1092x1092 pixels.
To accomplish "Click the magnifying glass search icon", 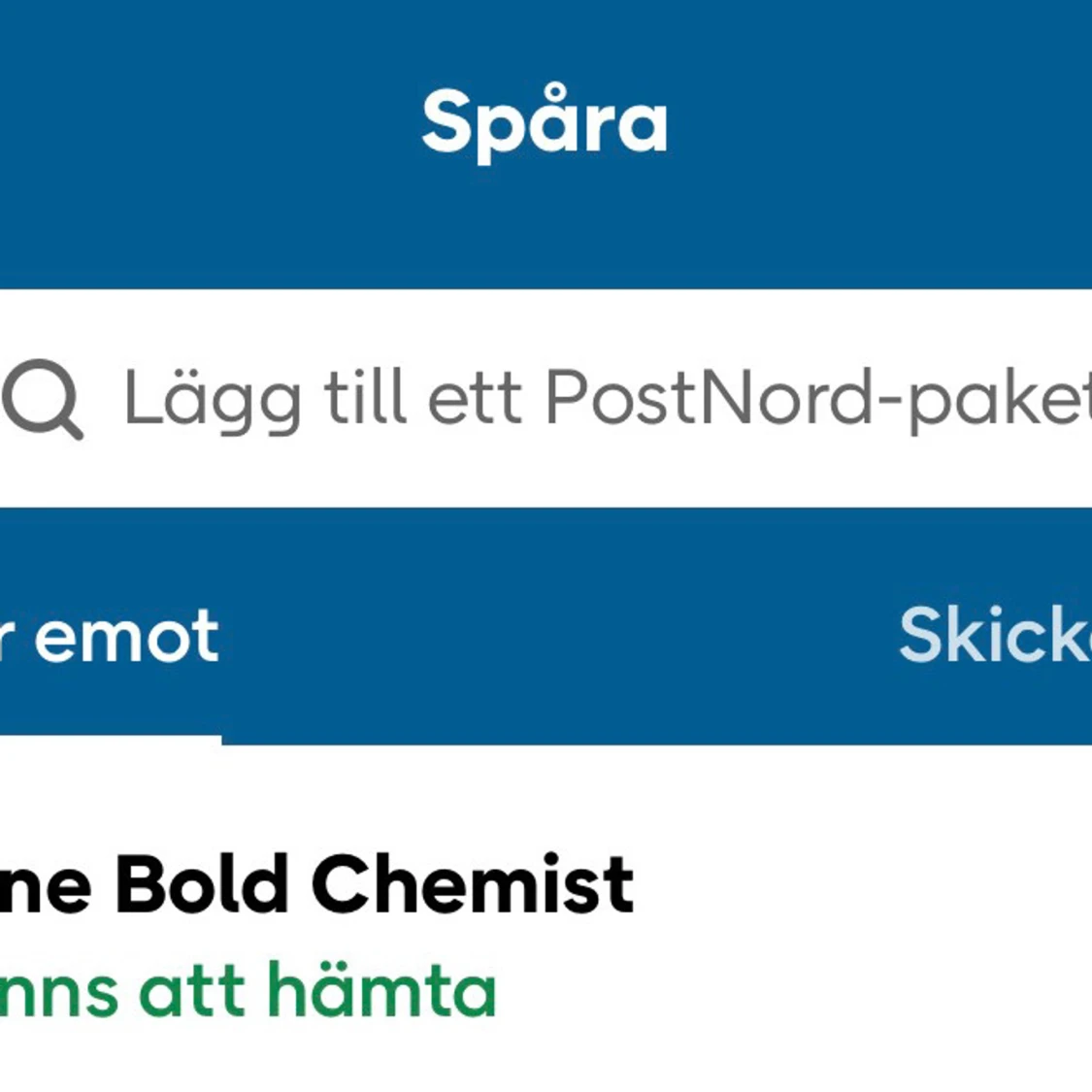I will click(43, 398).
